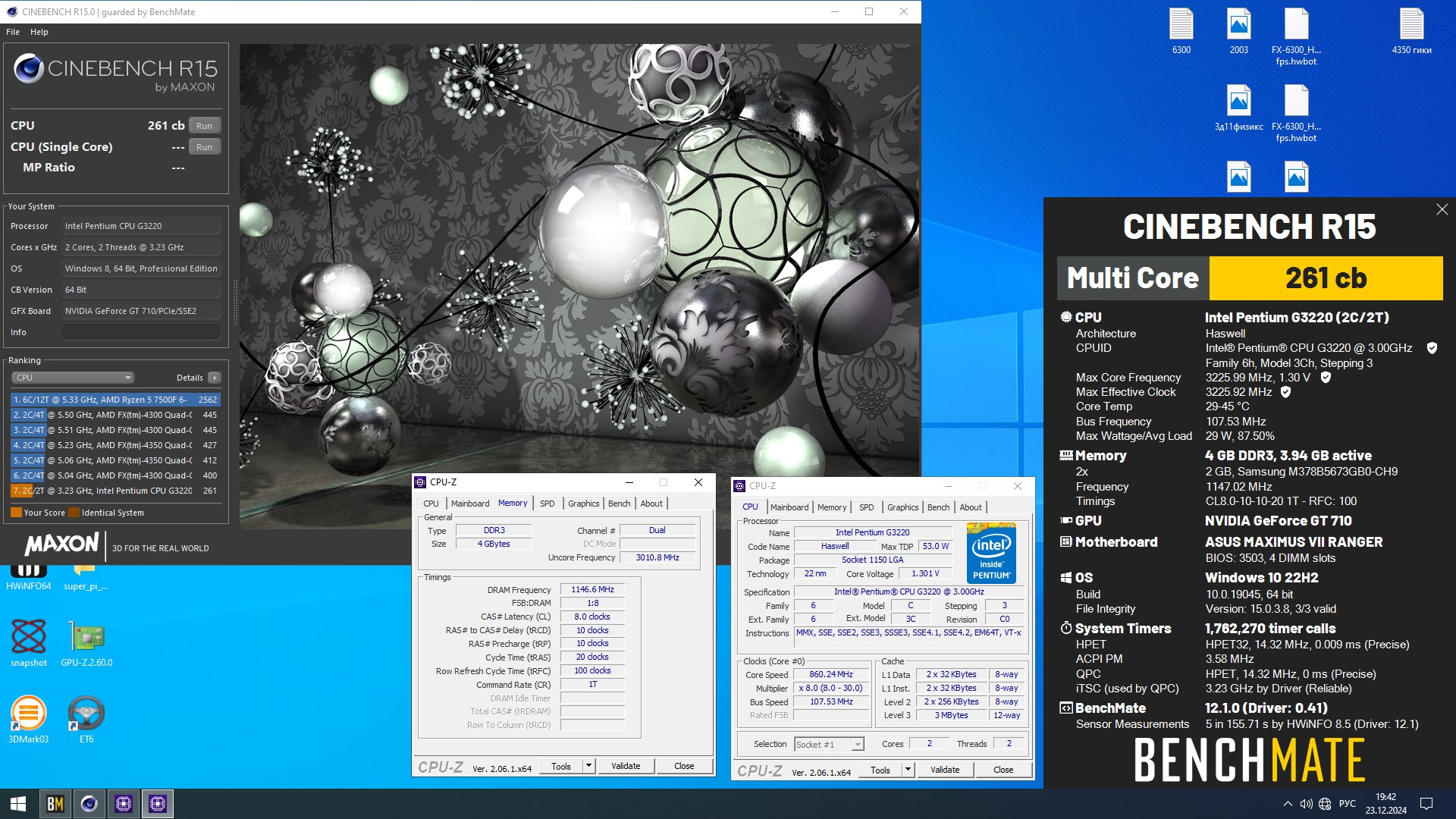Open HWiNFO64 desktop shortcut
The width and height of the screenshot is (1456, 819).
(28, 576)
